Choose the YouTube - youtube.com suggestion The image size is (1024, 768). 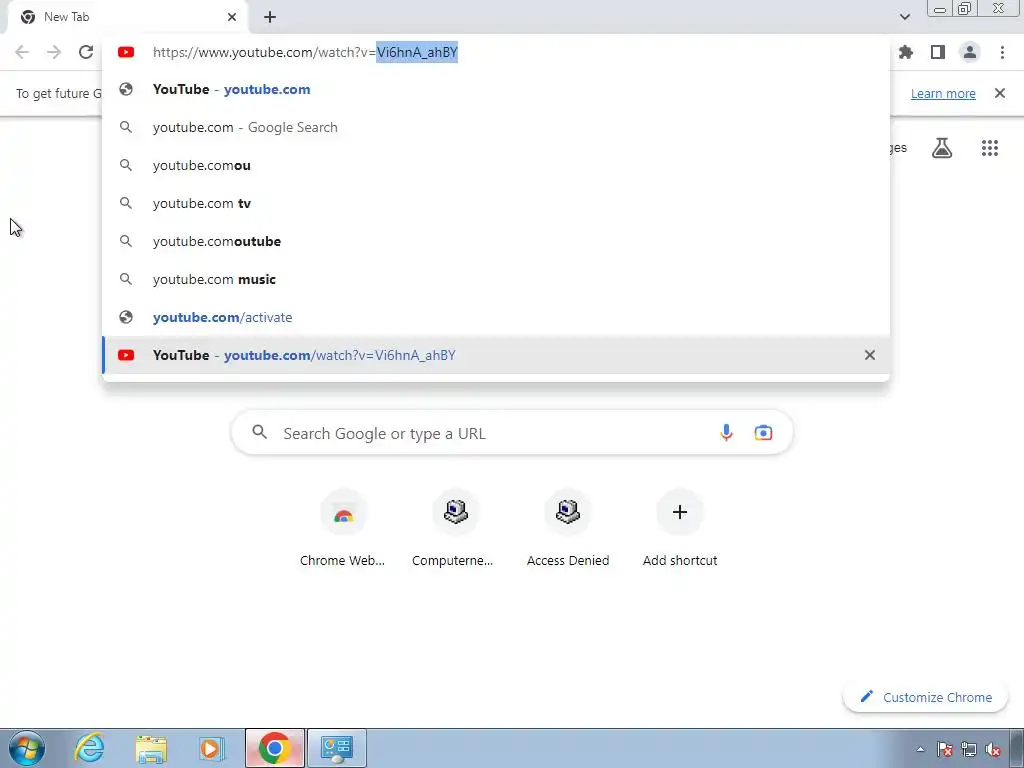click(496, 89)
